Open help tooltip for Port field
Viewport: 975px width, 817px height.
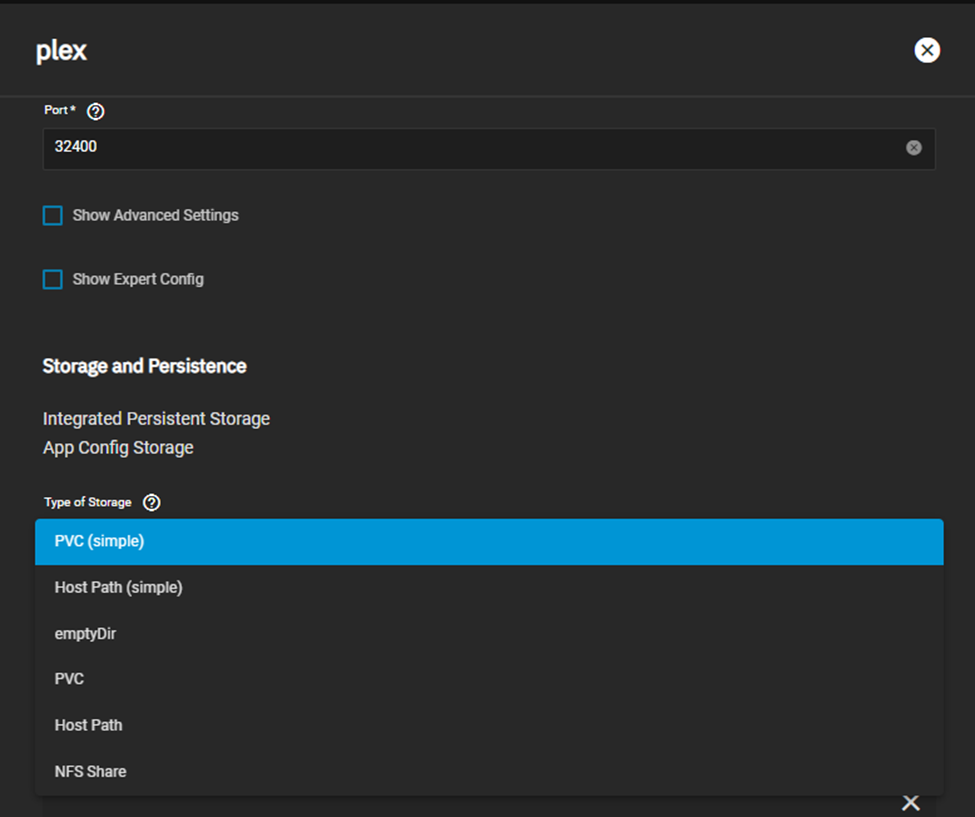click(x=96, y=111)
